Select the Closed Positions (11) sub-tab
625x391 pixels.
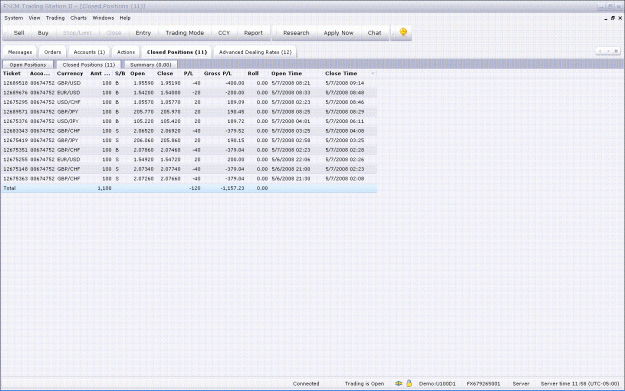tap(88, 65)
